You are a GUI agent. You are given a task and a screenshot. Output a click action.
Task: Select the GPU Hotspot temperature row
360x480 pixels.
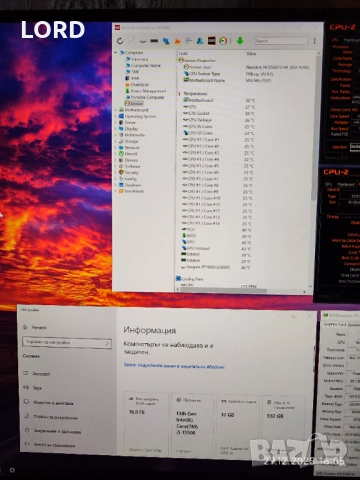coord(217,248)
